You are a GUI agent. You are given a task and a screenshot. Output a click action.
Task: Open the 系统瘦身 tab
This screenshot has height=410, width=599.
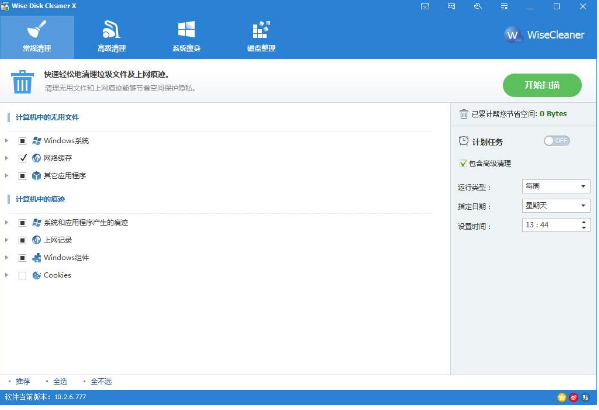coord(186,37)
